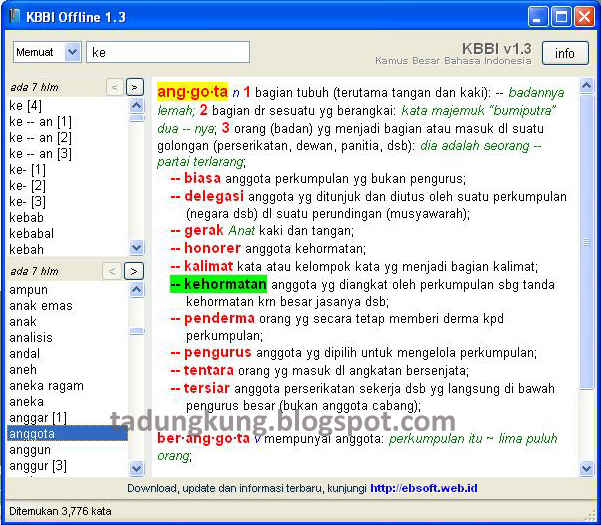Click the '-- penderma' subentry
Screen dimensions: 601x525
coord(212,318)
